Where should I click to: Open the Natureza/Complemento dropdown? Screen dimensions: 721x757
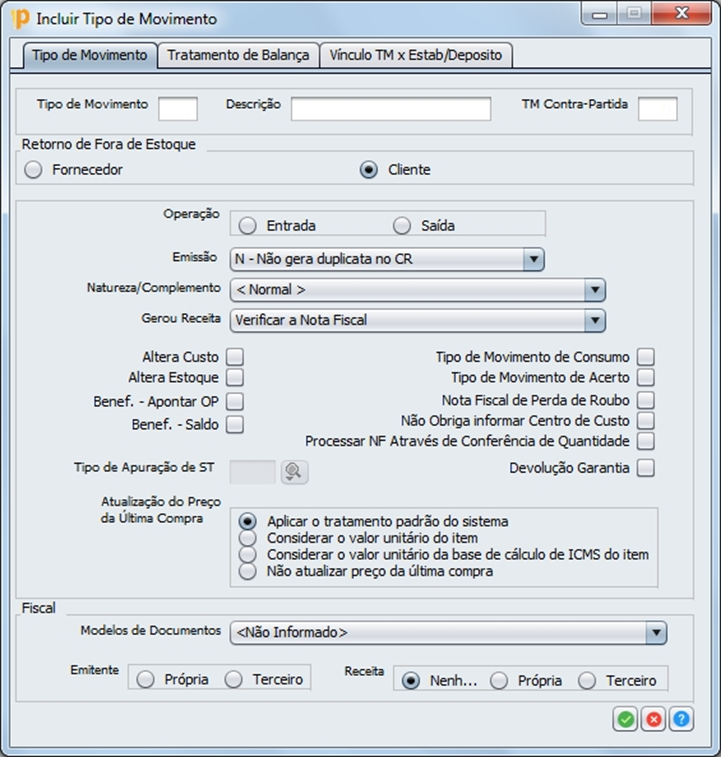(x=595, y=290)
